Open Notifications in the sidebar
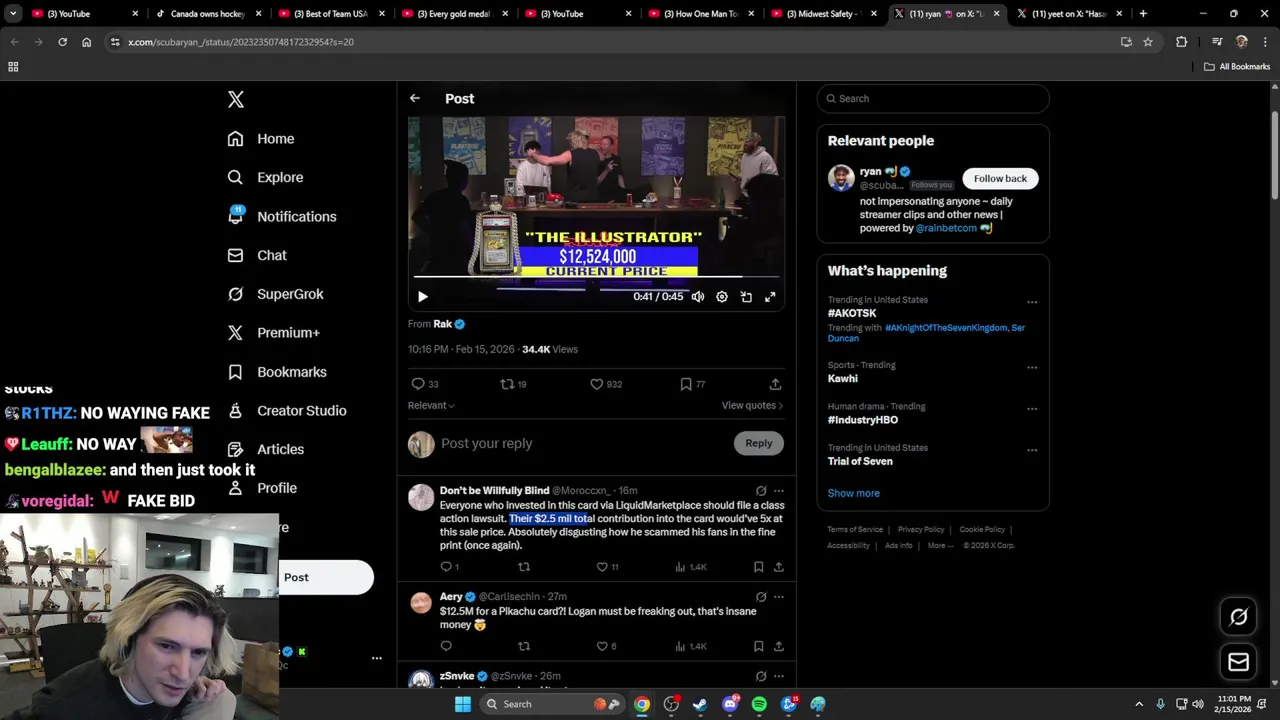The image size is (1280, 720). pos(282,216)
